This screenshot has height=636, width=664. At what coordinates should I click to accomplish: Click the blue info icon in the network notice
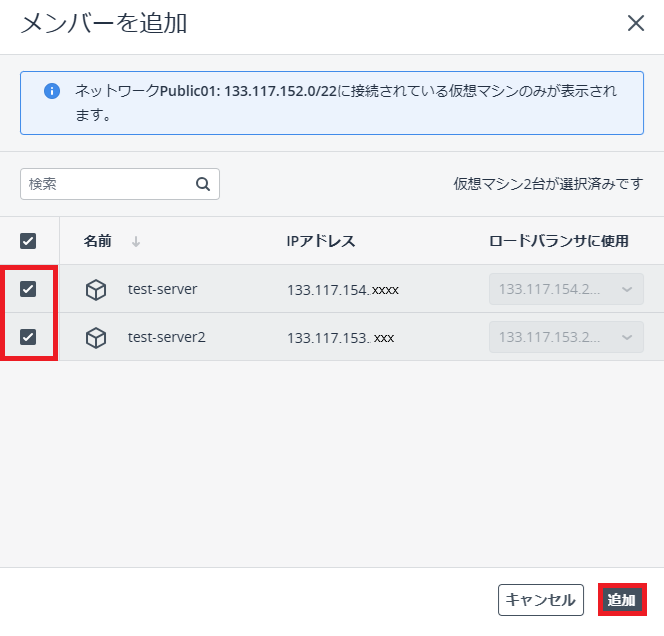point(52,91)
